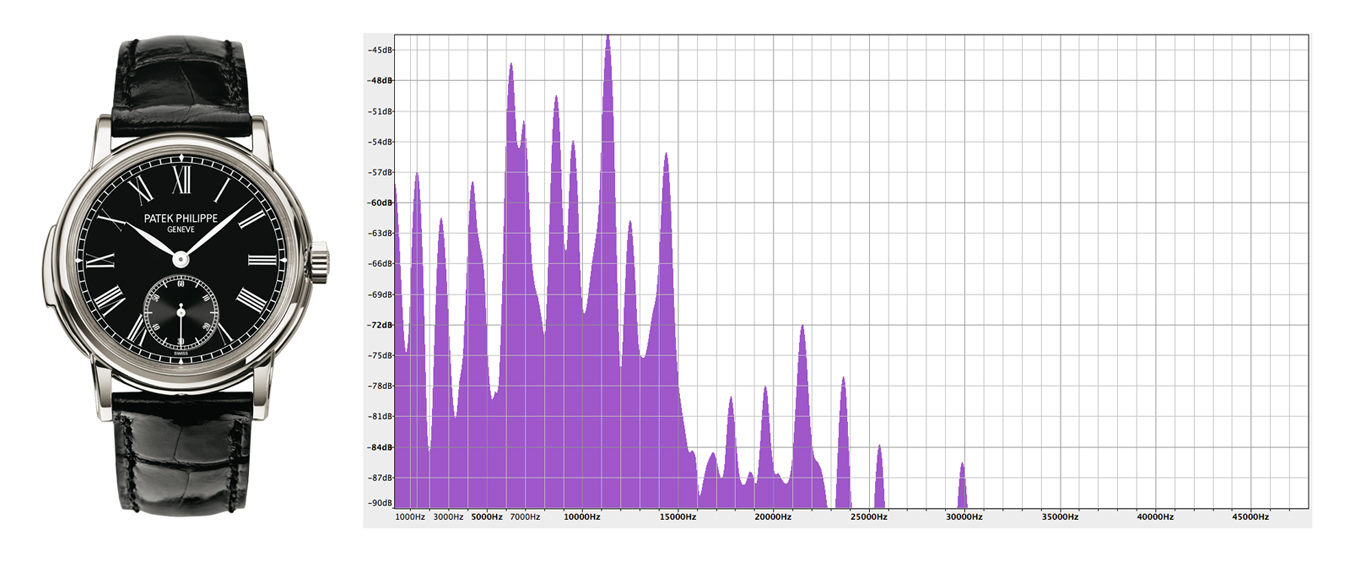Click the -57dB axis label
Screen dimensions: 1350x562
coord(379,172)
